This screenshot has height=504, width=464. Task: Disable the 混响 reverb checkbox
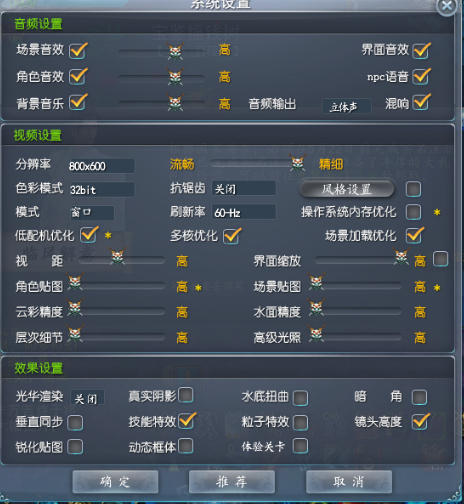coord(421,102)
